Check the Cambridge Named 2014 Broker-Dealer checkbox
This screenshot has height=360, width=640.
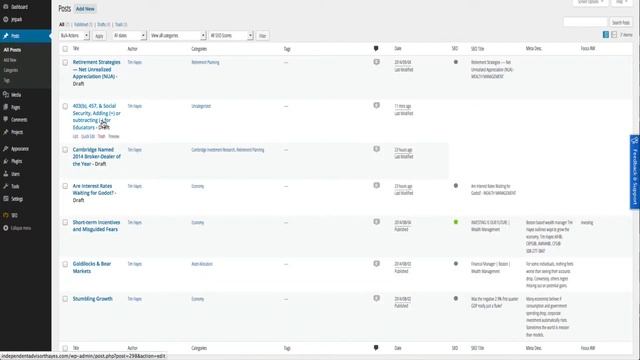tap(65, 150)
